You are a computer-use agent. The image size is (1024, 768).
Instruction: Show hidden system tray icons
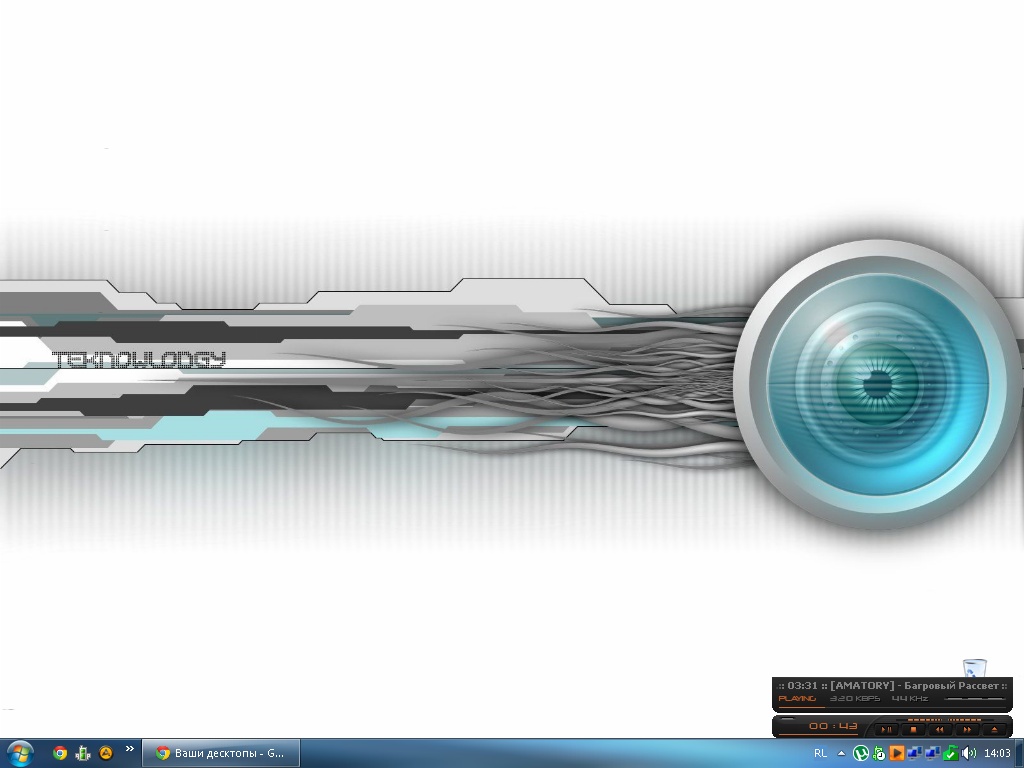point(841,753)
